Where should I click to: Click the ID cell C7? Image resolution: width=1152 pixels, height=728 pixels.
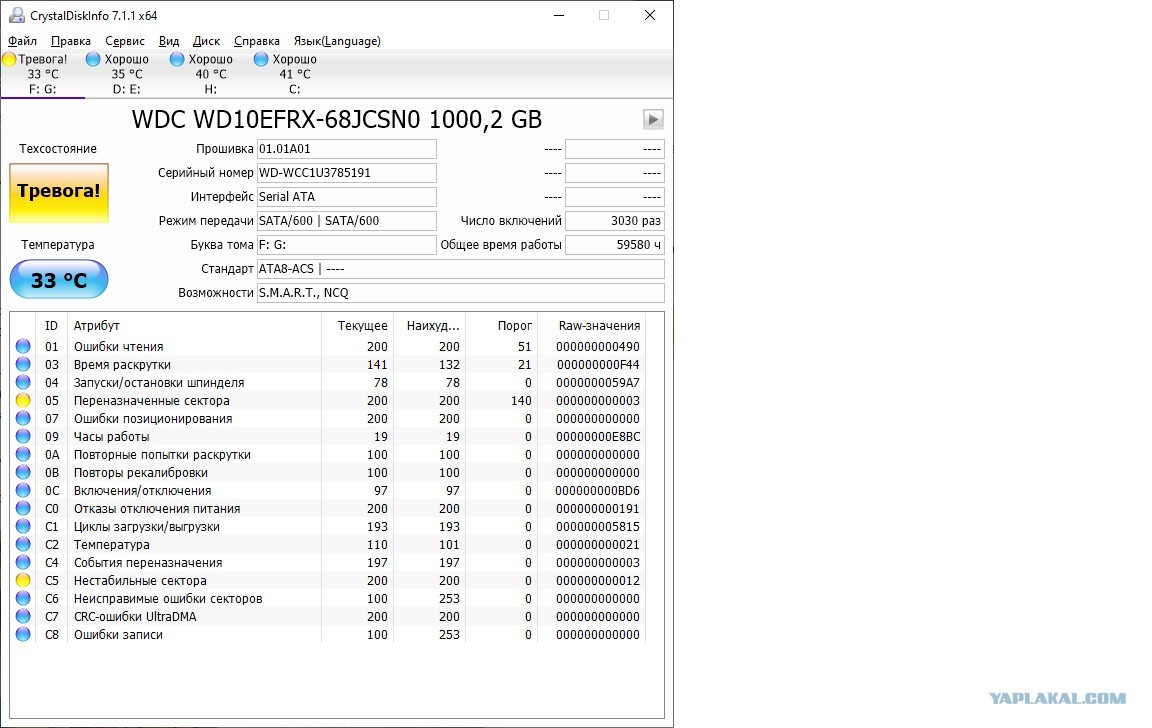coord(51,616)
